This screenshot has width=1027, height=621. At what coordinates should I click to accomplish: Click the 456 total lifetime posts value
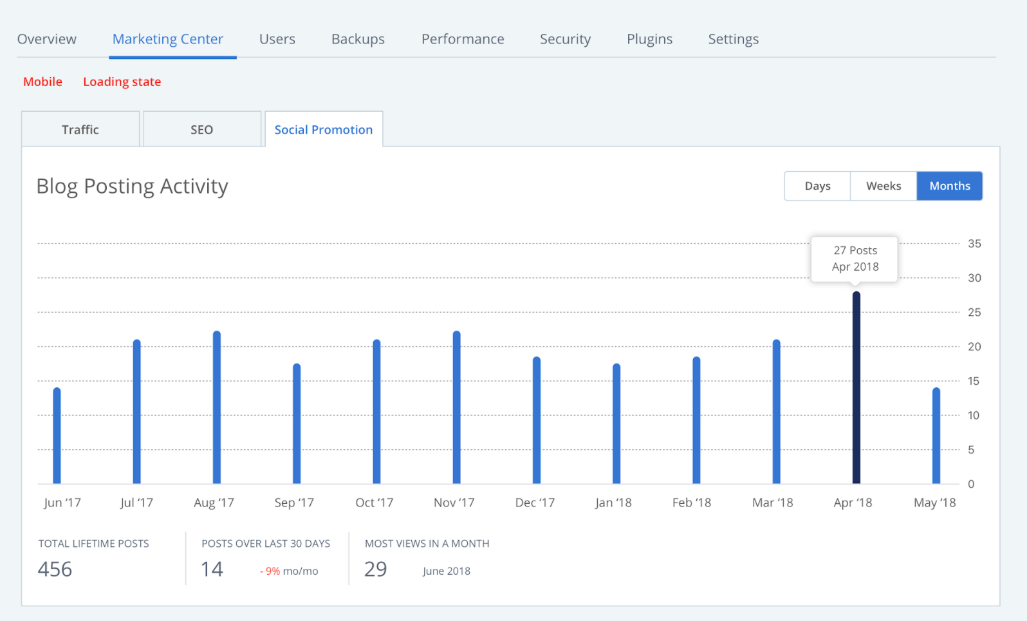point(55,569)
